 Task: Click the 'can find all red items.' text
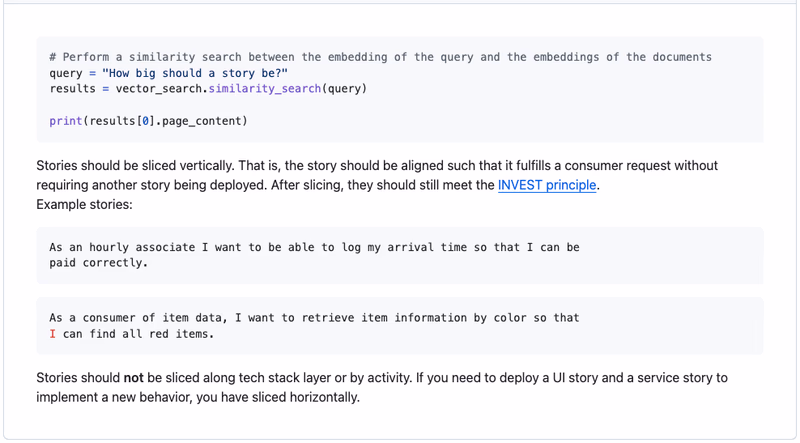(x=138, y=334)
